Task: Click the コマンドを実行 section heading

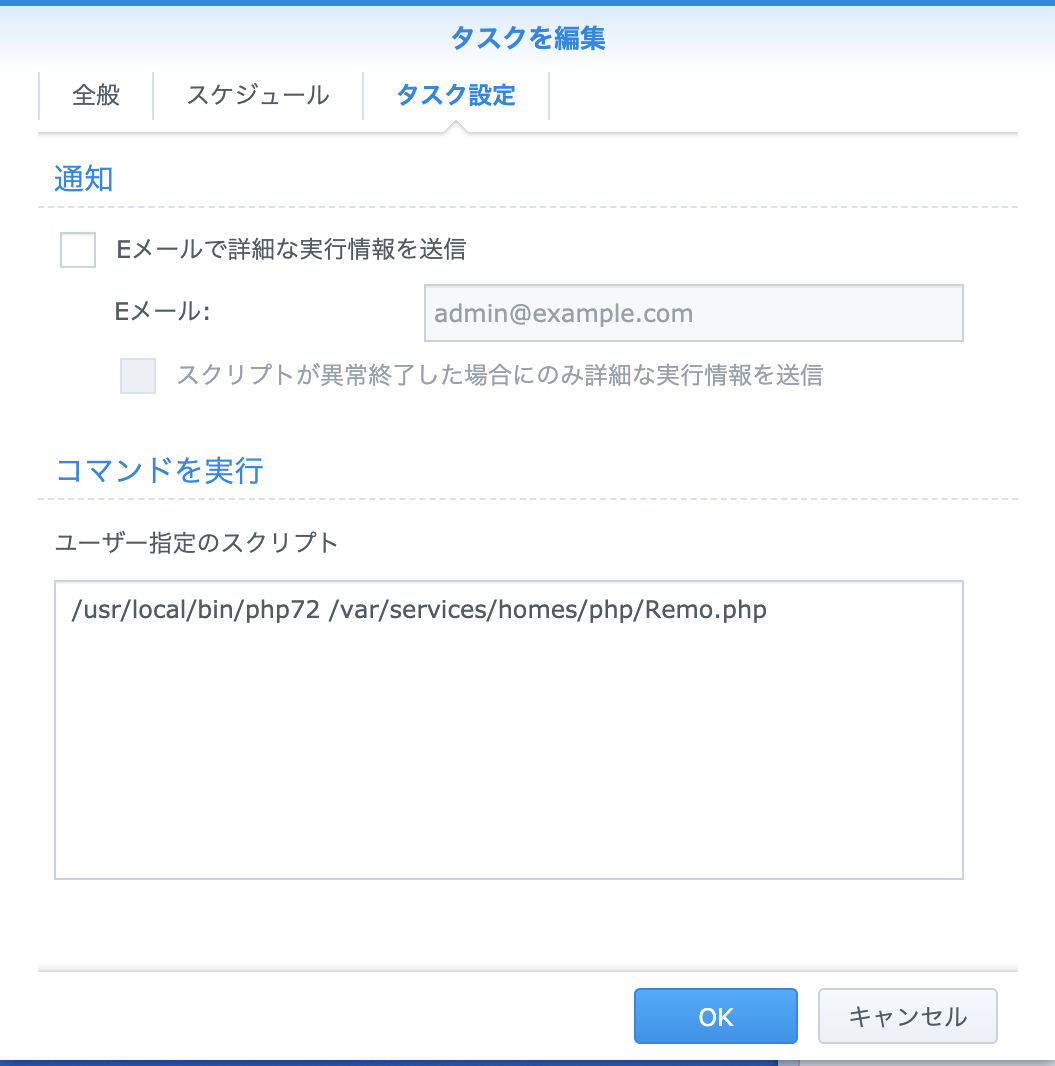Action: click(160, 470)
